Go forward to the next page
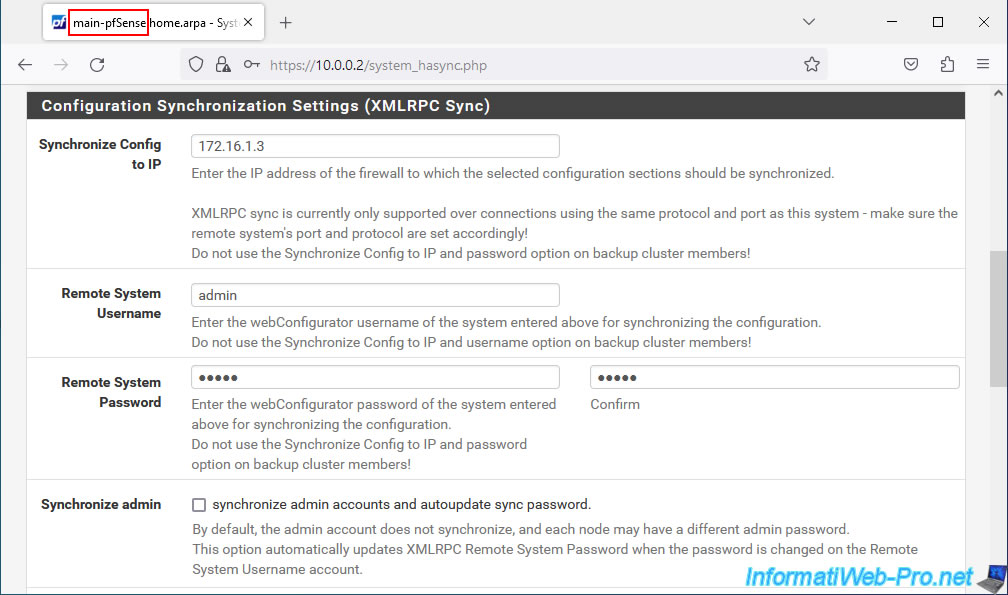This screenshot has height=595, width=1008. point(61,65)
